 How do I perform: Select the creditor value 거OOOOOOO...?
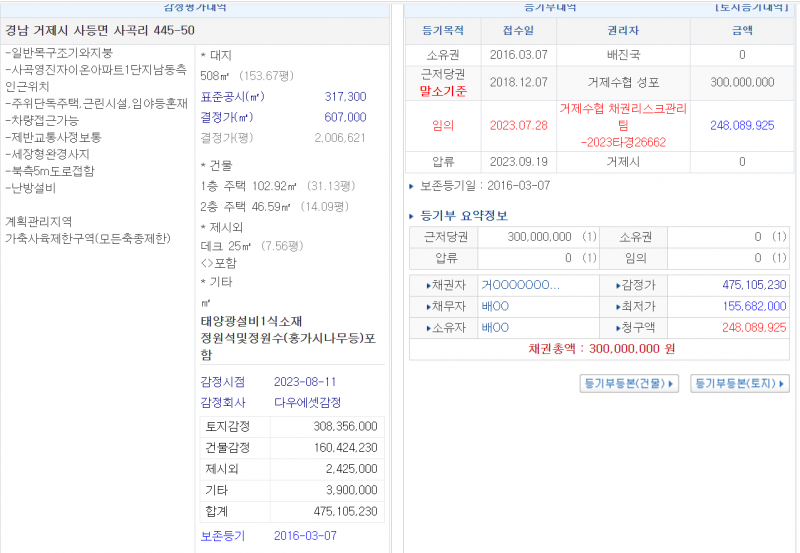[520, 285]
